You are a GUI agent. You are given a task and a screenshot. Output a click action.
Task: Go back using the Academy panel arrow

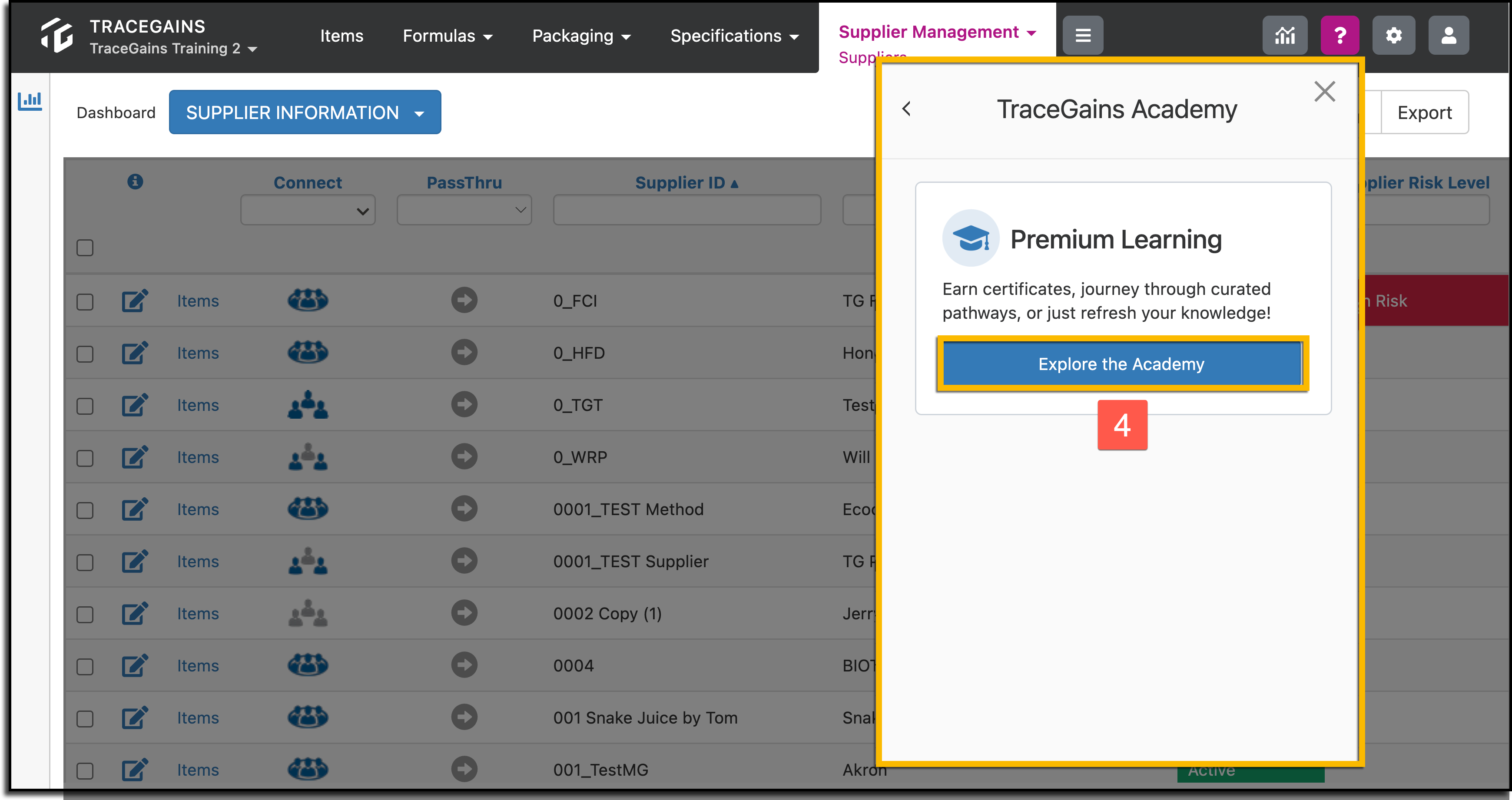click(x=906, y=109)
